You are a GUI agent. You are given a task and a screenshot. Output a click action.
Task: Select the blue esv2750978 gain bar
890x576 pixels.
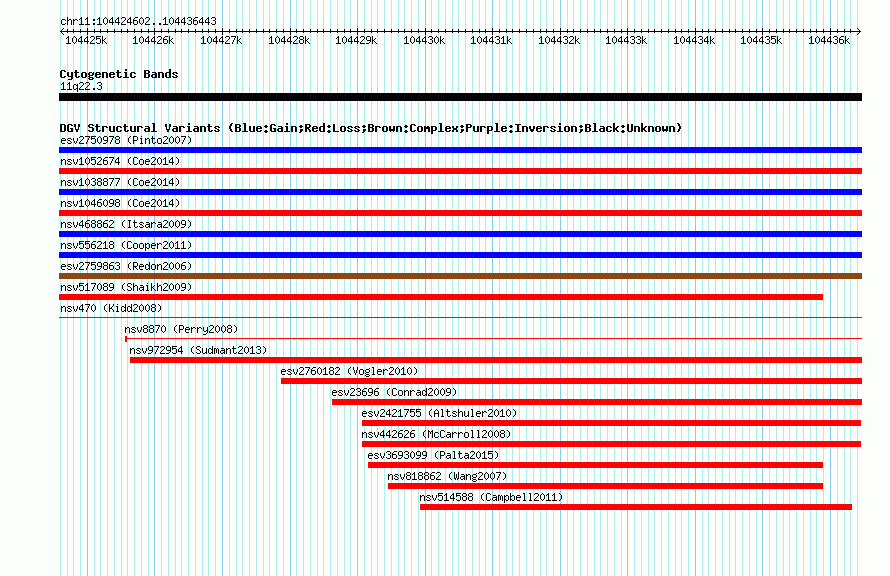pyautogui.click(x=460, y=150)
